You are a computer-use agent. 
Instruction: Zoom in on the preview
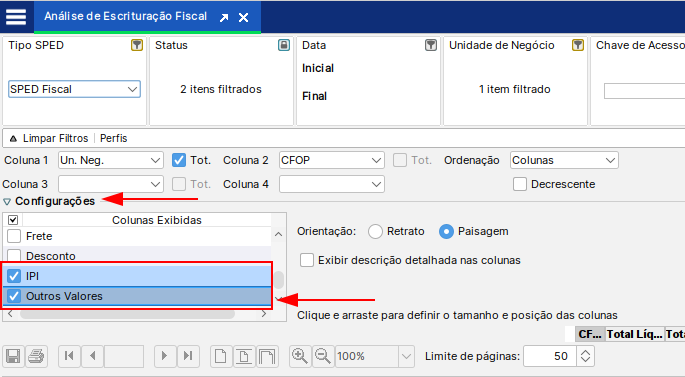pyautogui.click(x=300, y=356)
